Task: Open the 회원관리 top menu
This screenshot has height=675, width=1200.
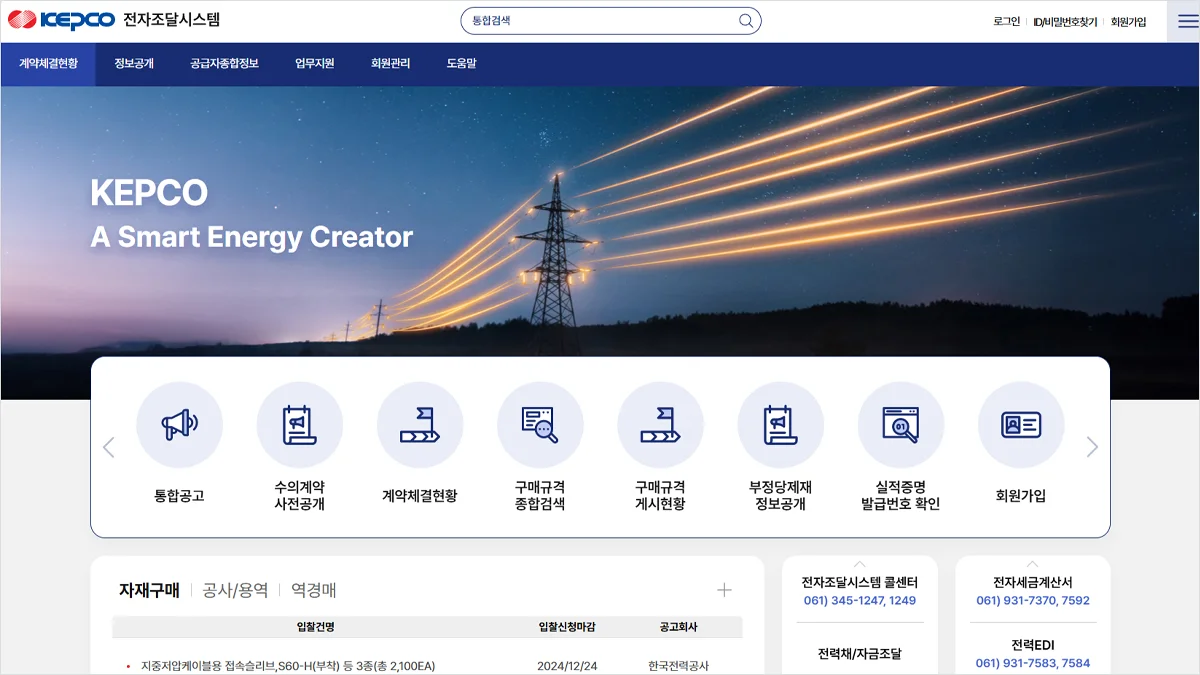Action: pyautogui.click(x=390, y=64)
